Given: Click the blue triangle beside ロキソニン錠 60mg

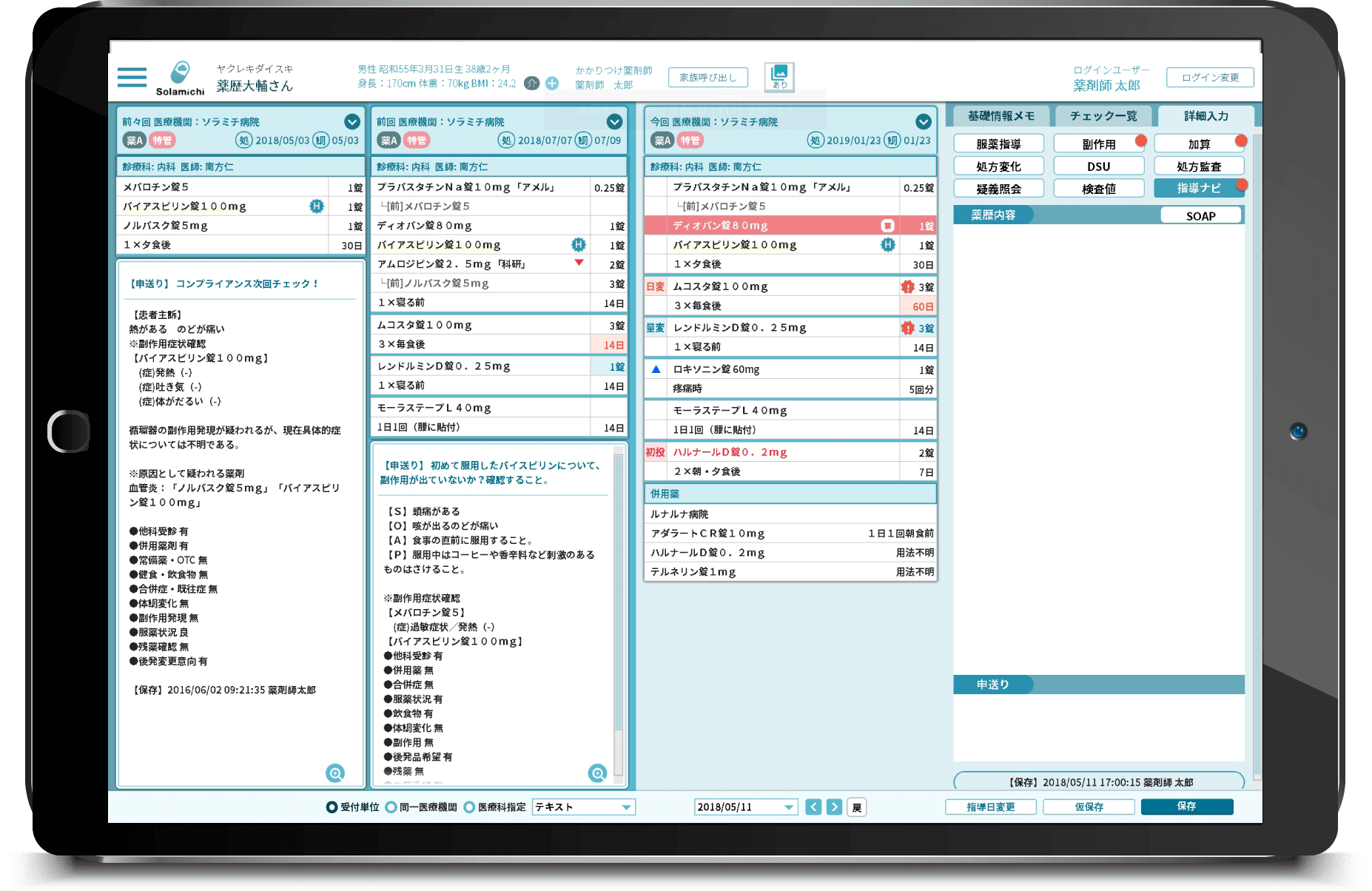Looking at the screenshot, I should [x=656, y=369].
